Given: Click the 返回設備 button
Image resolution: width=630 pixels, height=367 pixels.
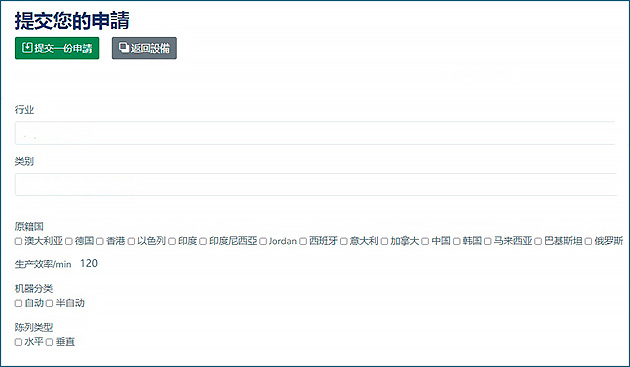Looking at the screenshot, I should [144, 48].
